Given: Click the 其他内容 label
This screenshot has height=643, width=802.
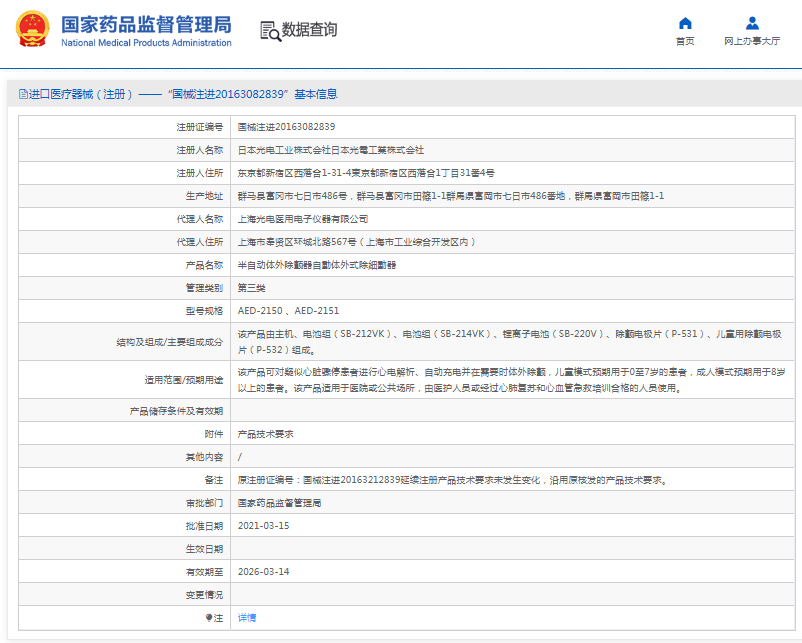Looking at the screenshot, I should pos(205,457).
